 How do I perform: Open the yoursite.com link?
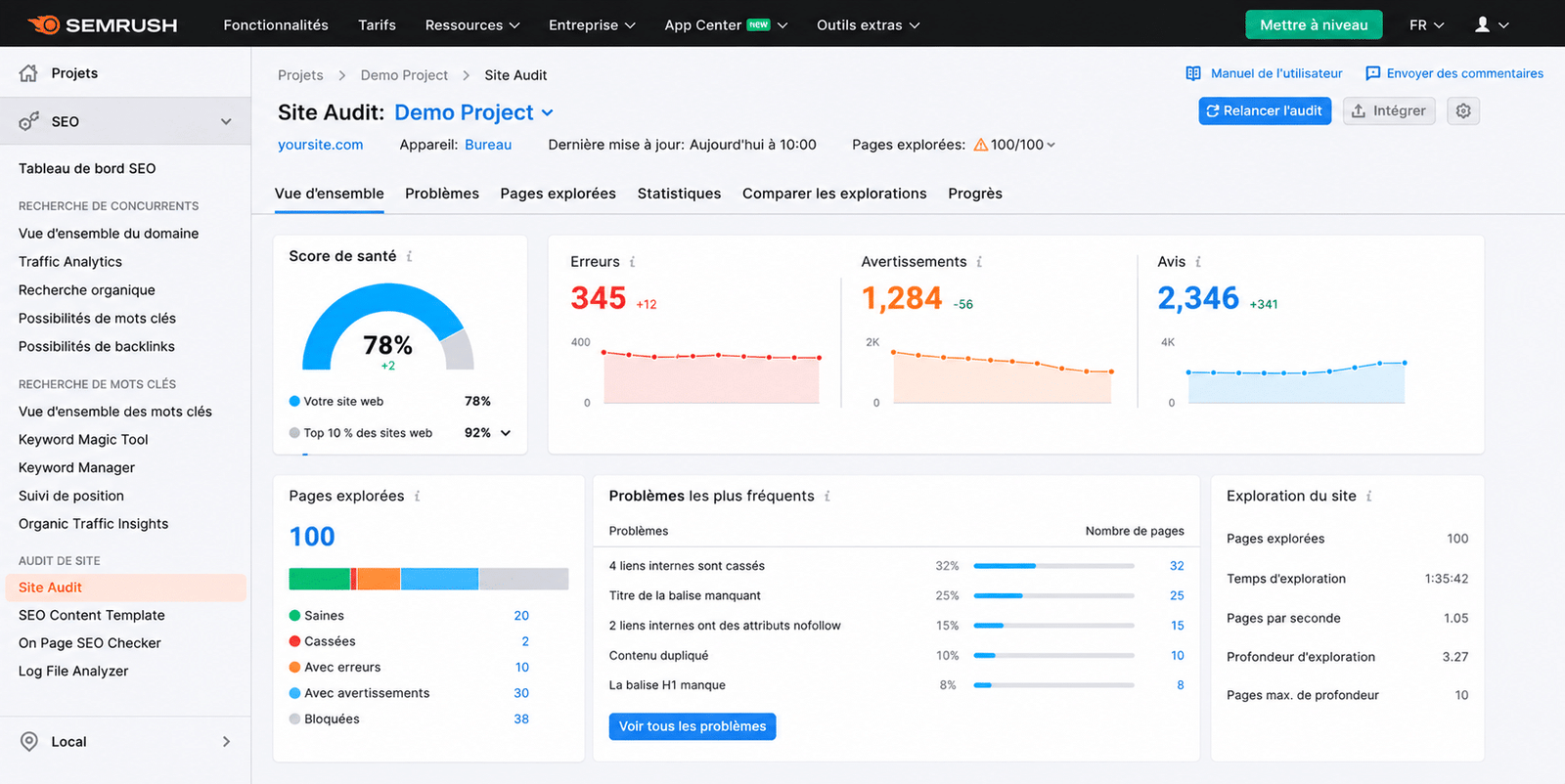tap(320, 145)
